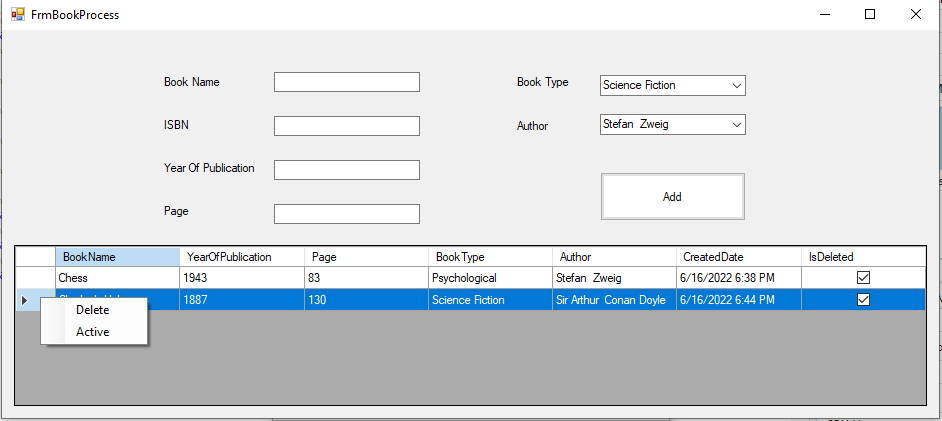Select the Sir Arthur Conan Doyle cell

coord(614,300)
